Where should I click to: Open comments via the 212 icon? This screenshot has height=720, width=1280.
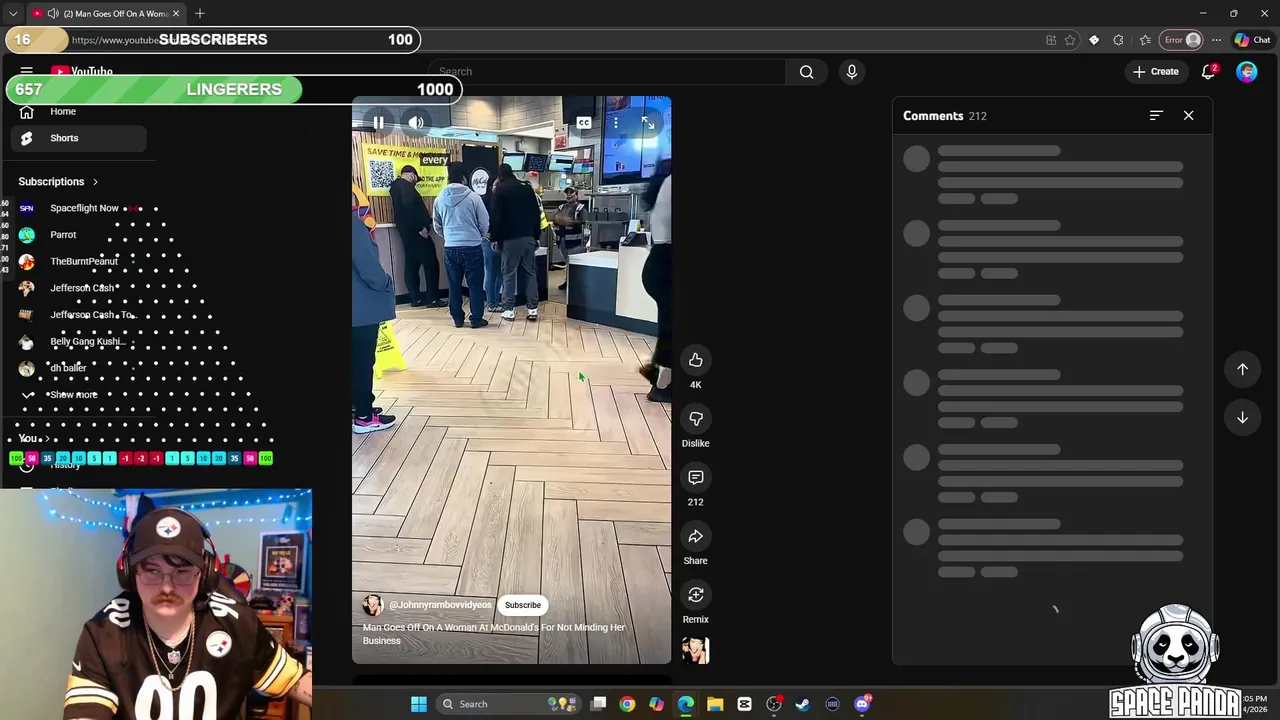tap(696, 478)
